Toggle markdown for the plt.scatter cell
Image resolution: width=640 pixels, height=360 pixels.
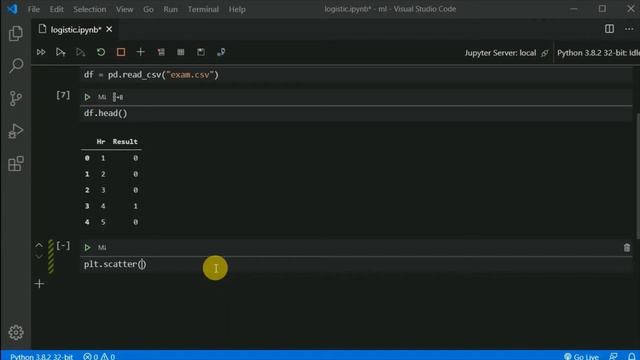pos(102,247)
